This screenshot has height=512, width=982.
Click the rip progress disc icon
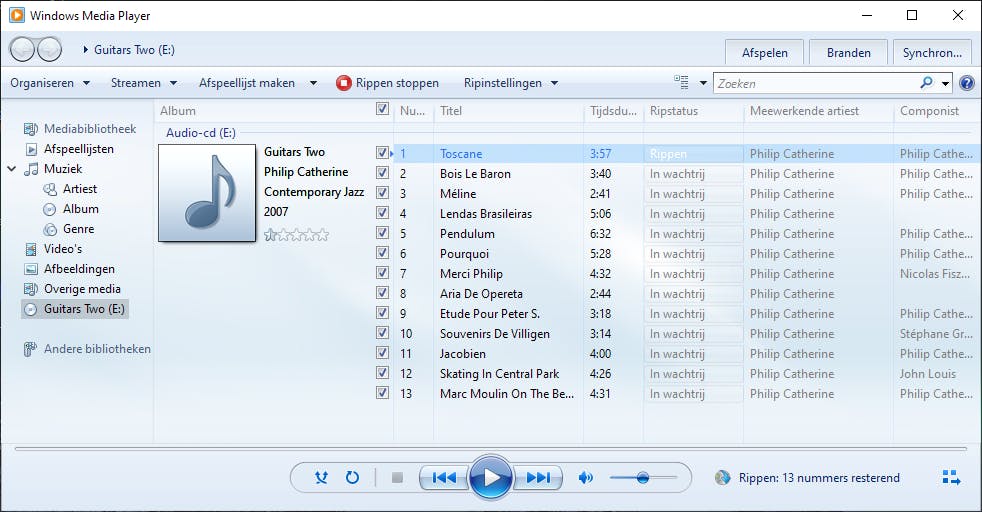[723, 478]
